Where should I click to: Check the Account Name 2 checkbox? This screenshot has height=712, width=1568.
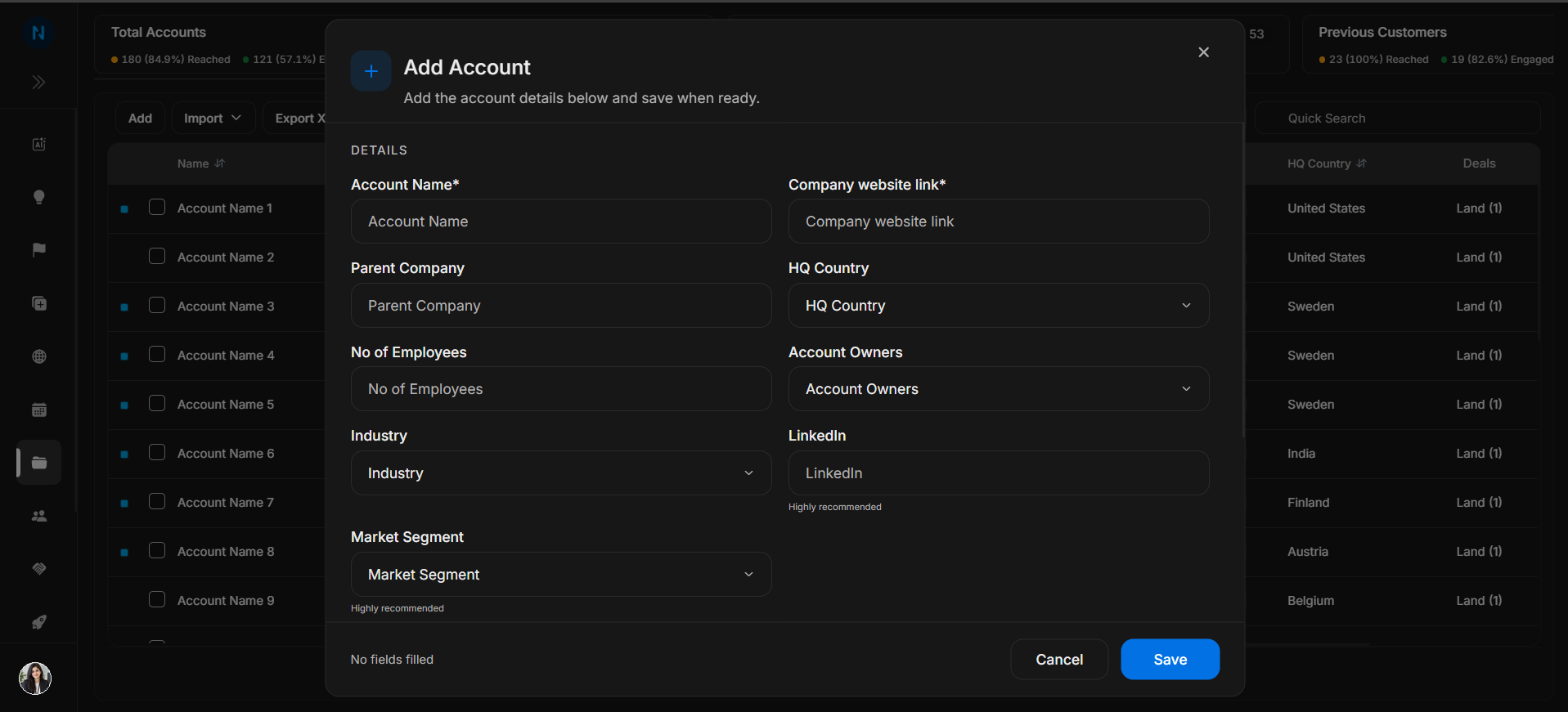click(157, 257)
